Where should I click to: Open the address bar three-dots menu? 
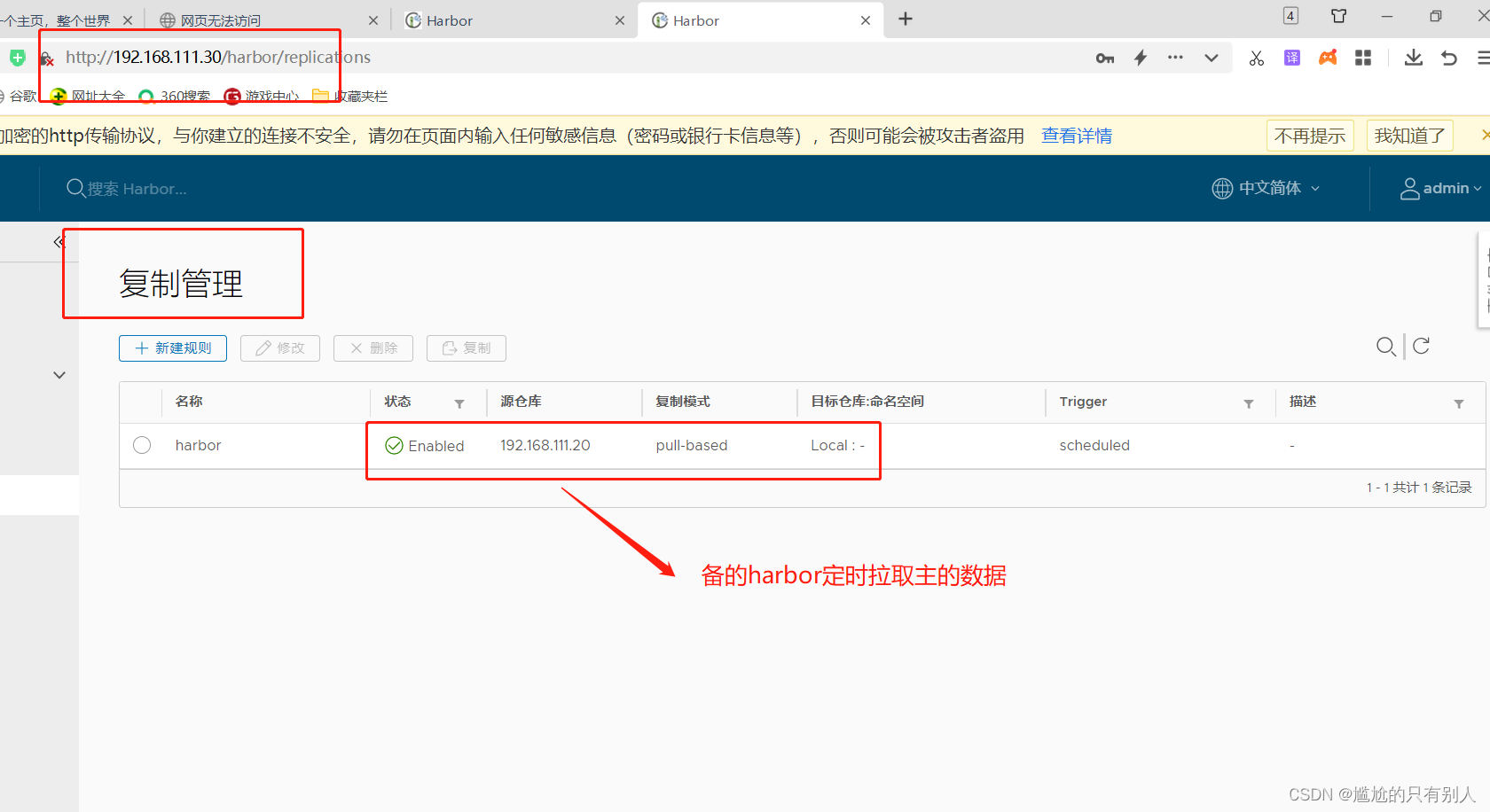click(x=1175, y=58)
